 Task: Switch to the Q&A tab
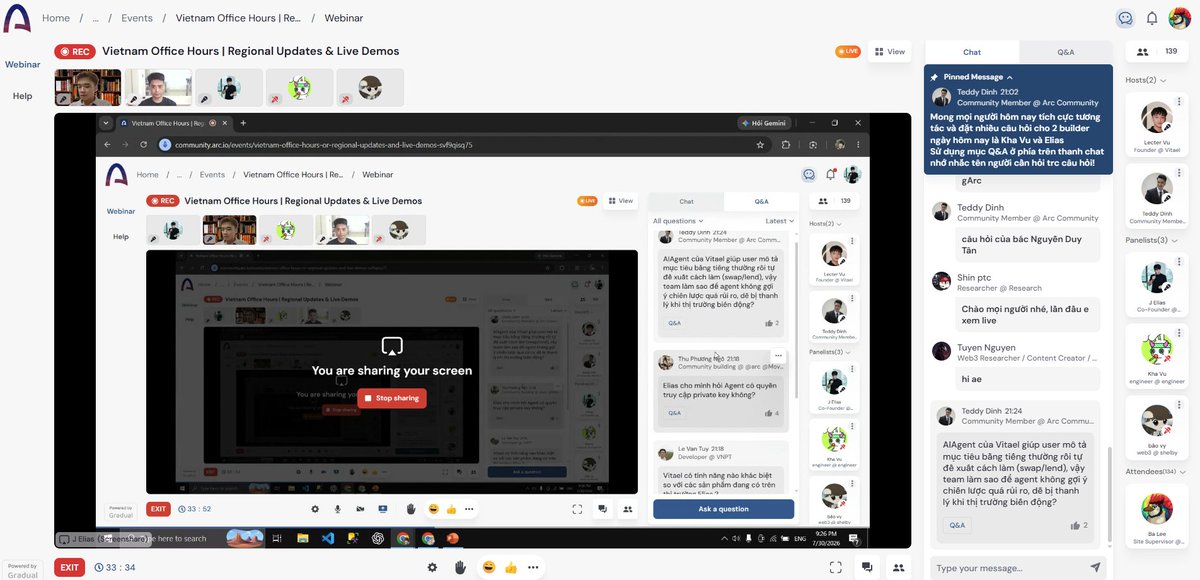[1066, 52]
